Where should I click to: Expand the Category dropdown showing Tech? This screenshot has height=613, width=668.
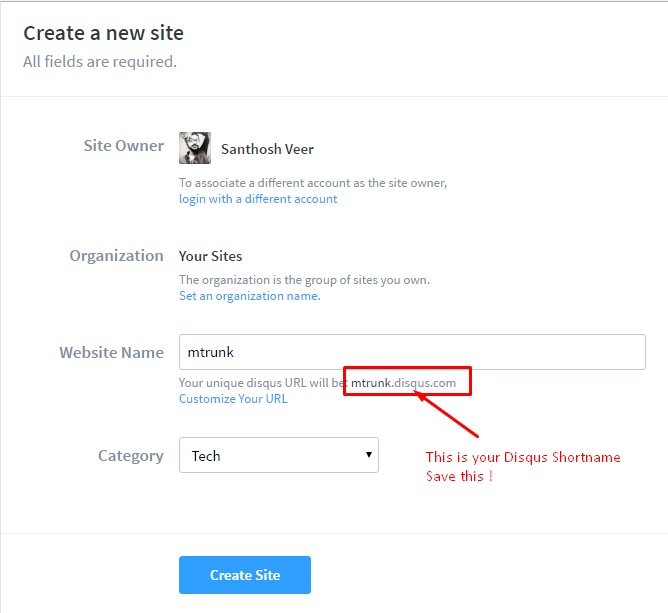pyautogui.click(x=279, y=455)
